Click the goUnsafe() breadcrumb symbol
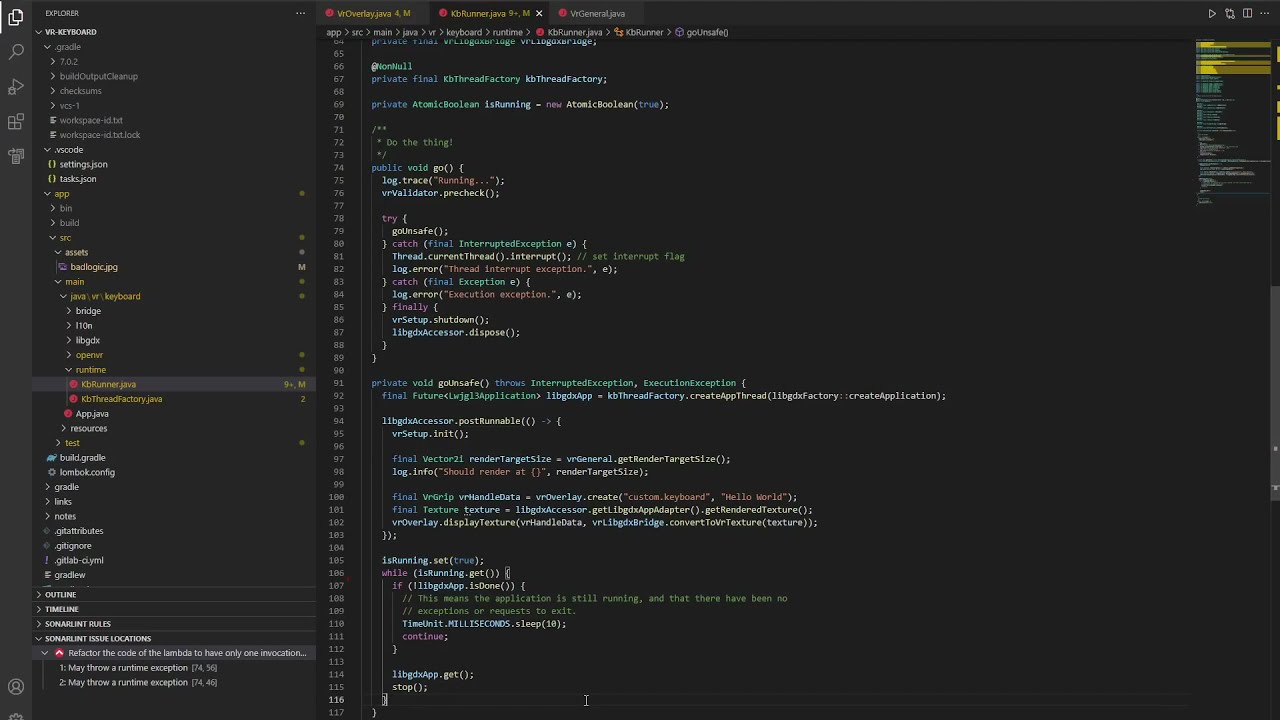The image size is (1280, 720). click(701, 32)
